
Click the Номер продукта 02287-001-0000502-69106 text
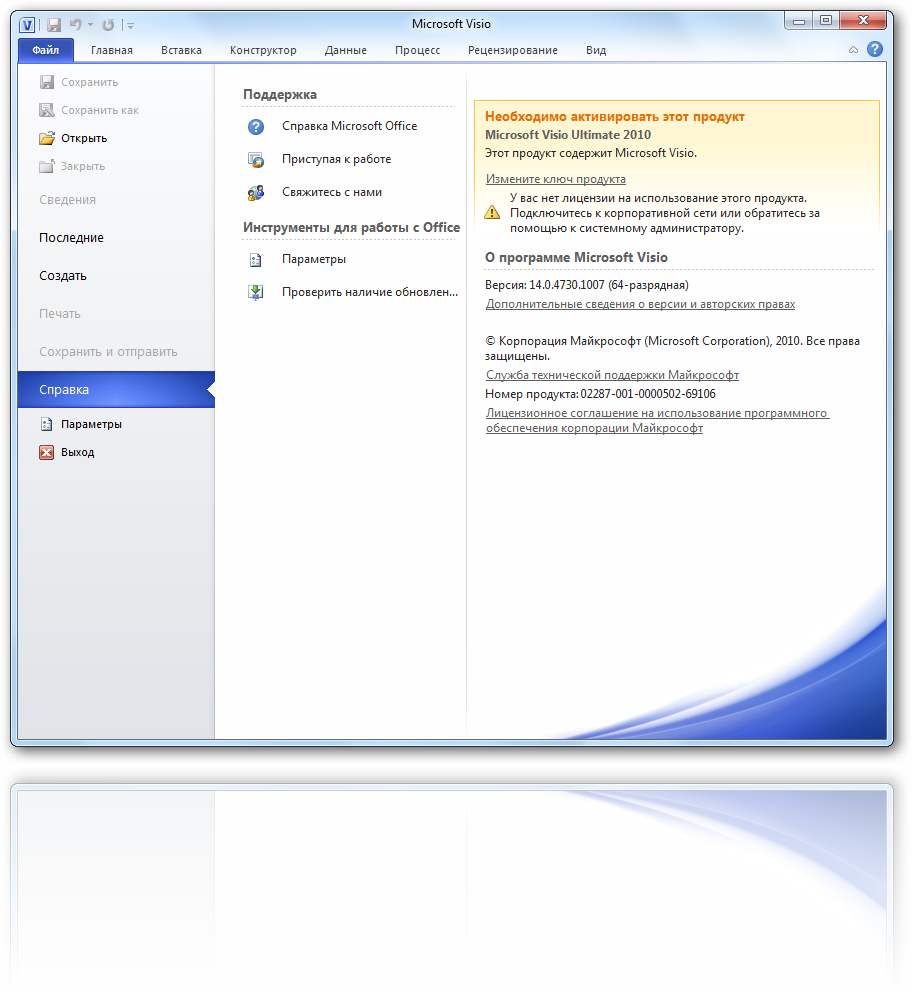point(600,394)
